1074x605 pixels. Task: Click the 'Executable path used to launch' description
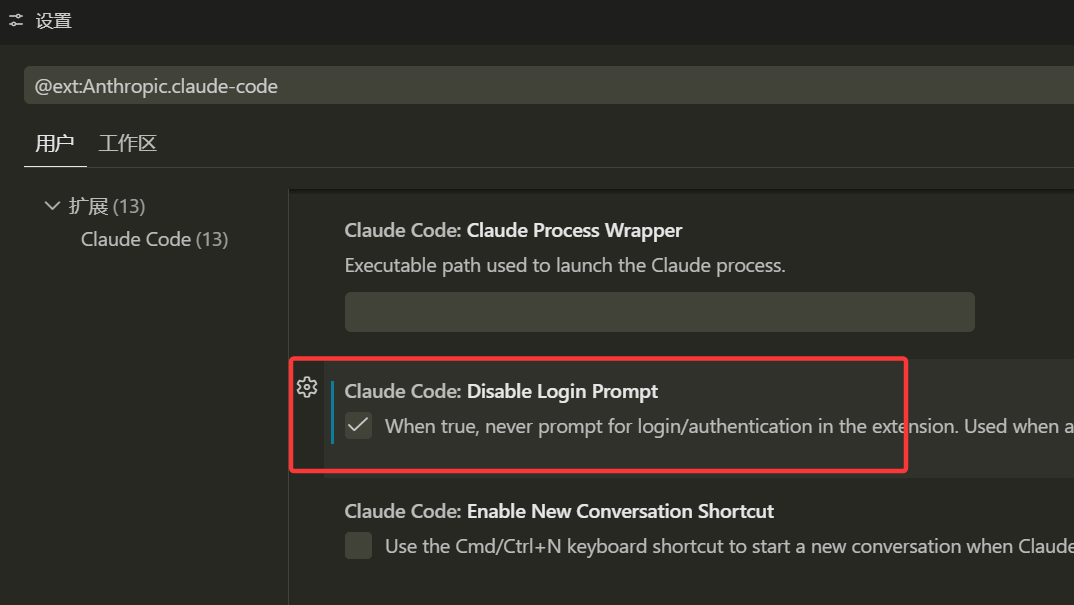pyautogui.click(x=564, y=265)
